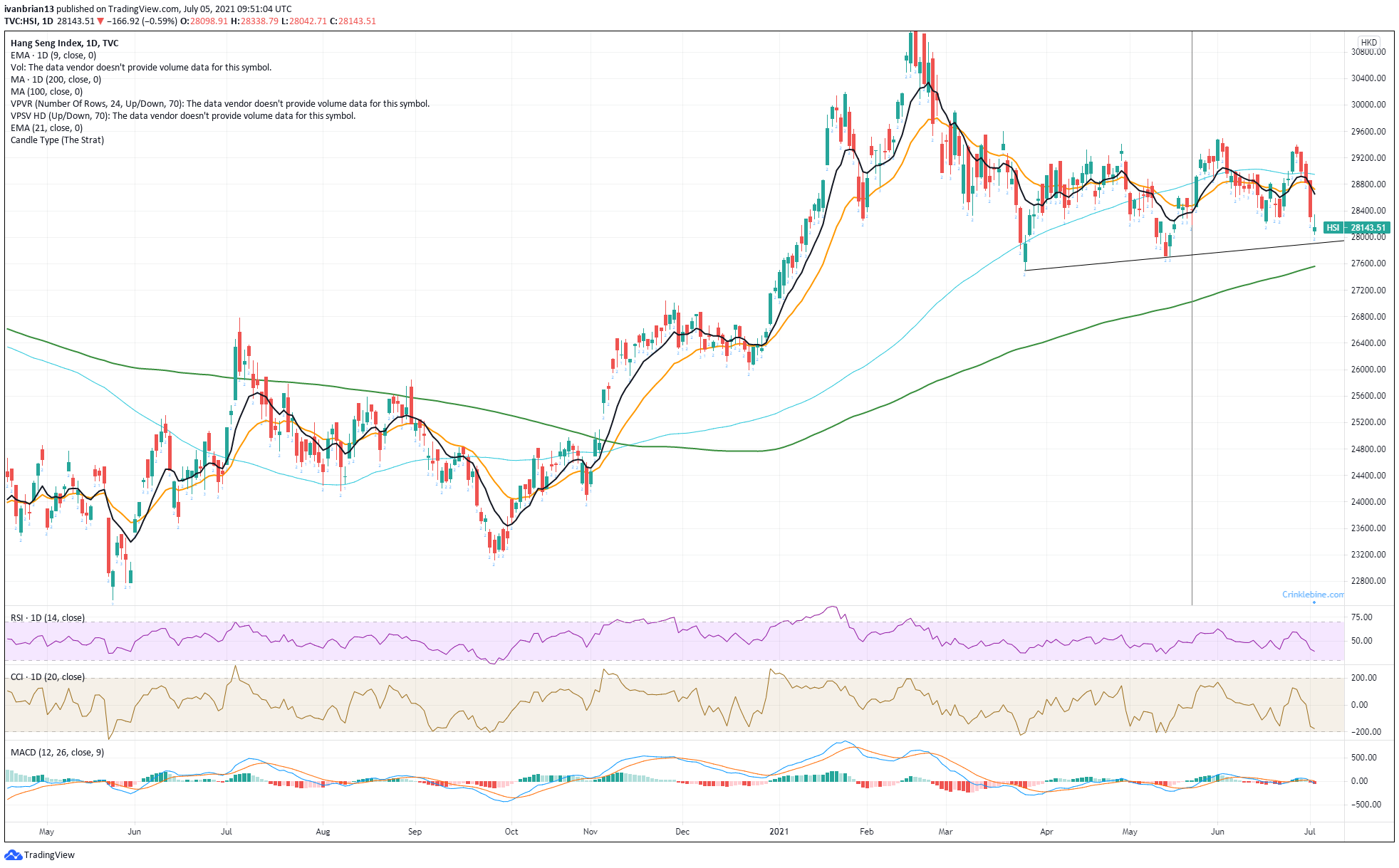
Task: Click the MACD 12 26 pane label
Action: coord(57,753)
